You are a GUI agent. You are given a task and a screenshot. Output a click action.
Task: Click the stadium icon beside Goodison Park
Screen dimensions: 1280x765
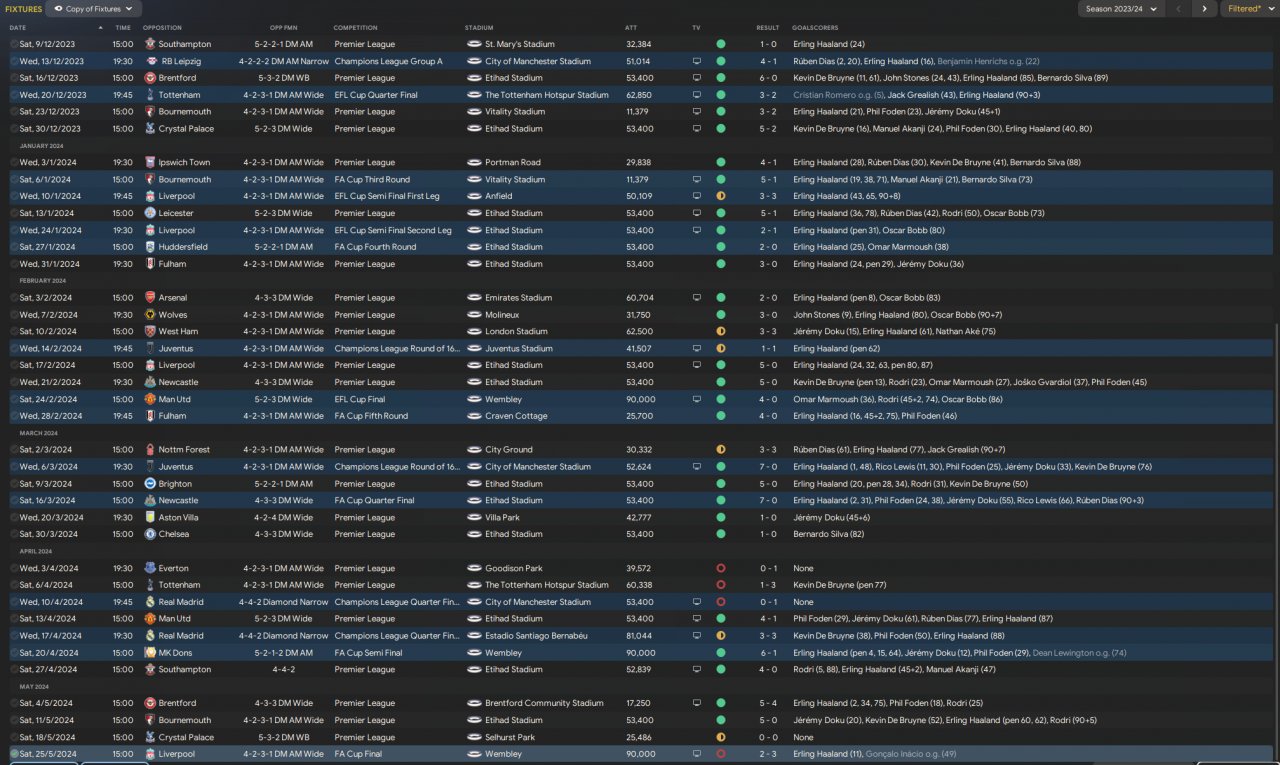pyautogui.click(x=474, y=568)
